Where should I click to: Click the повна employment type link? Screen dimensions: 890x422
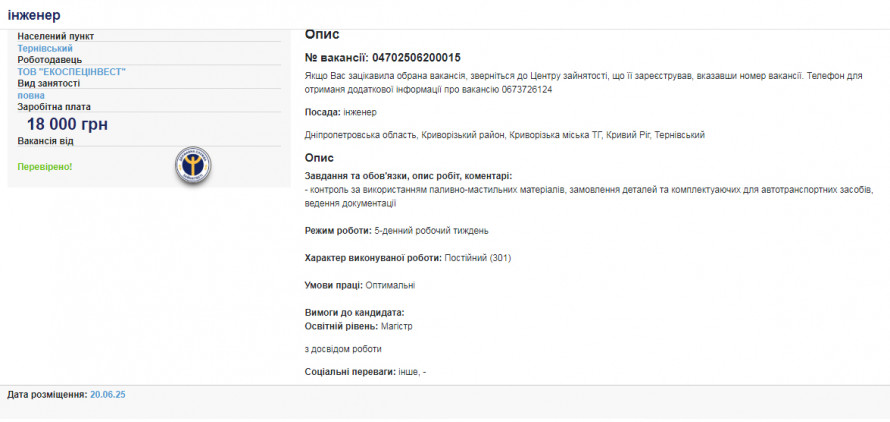point(31,95)
